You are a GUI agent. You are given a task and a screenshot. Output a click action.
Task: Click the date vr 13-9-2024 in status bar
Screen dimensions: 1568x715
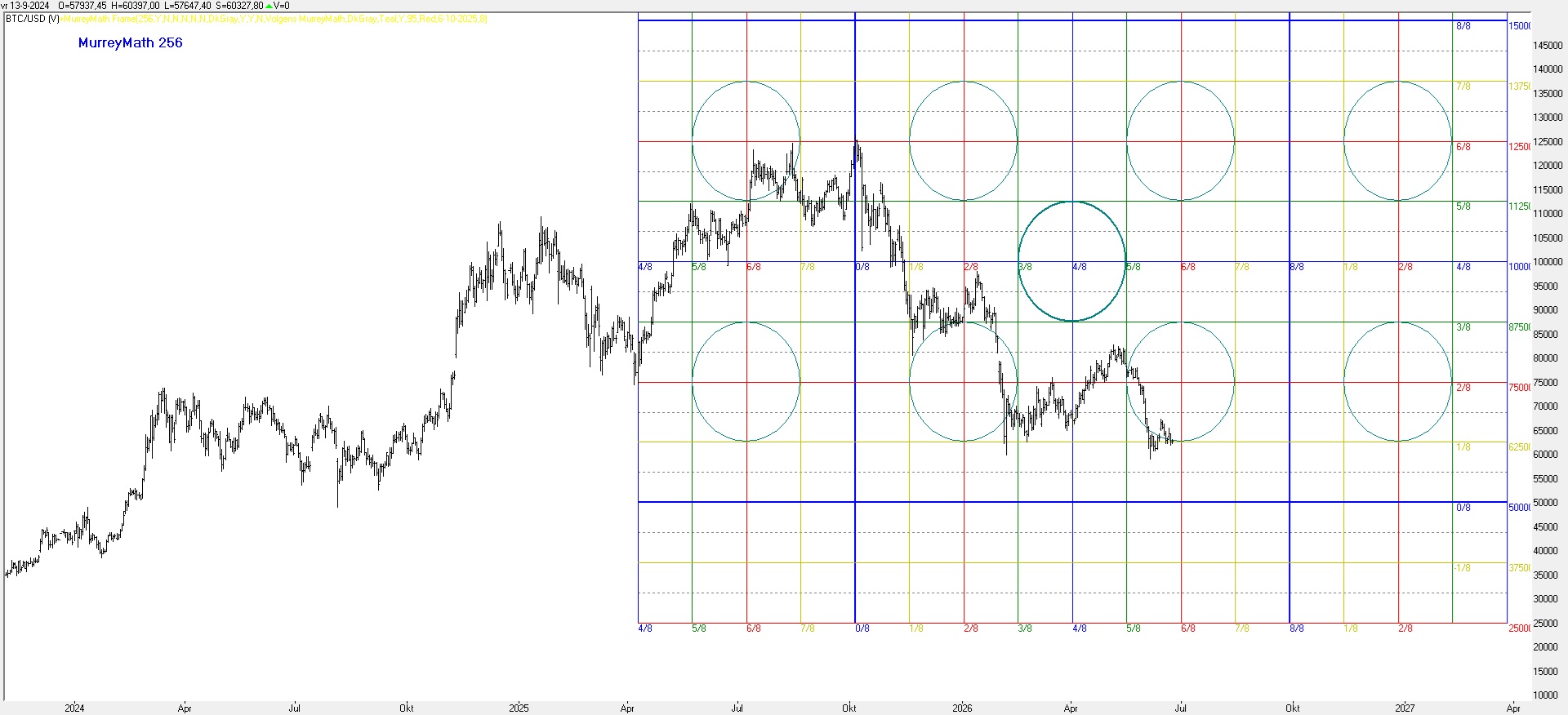click(25, 6)
